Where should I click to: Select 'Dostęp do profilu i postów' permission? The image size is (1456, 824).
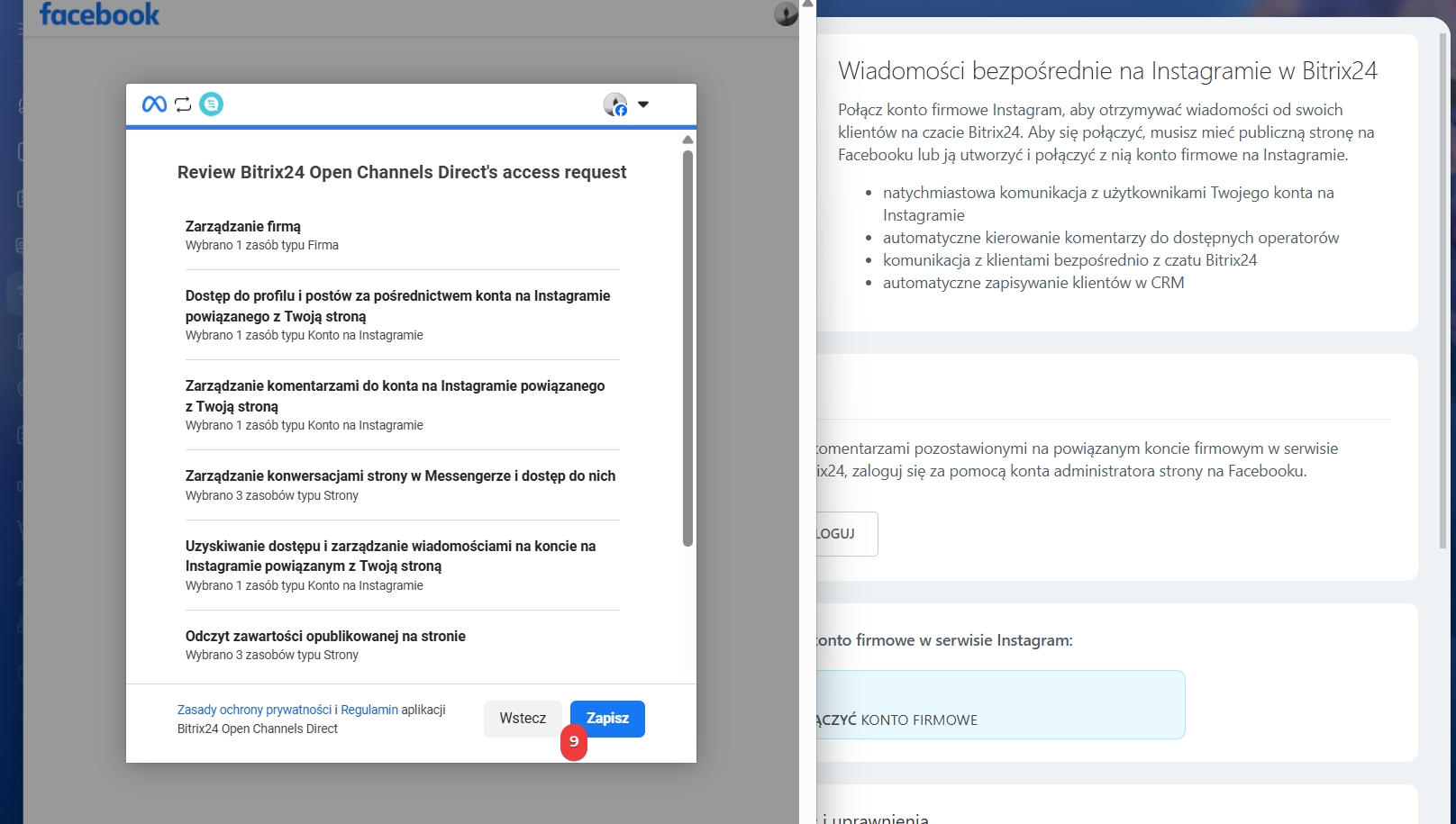pos(402,315)
